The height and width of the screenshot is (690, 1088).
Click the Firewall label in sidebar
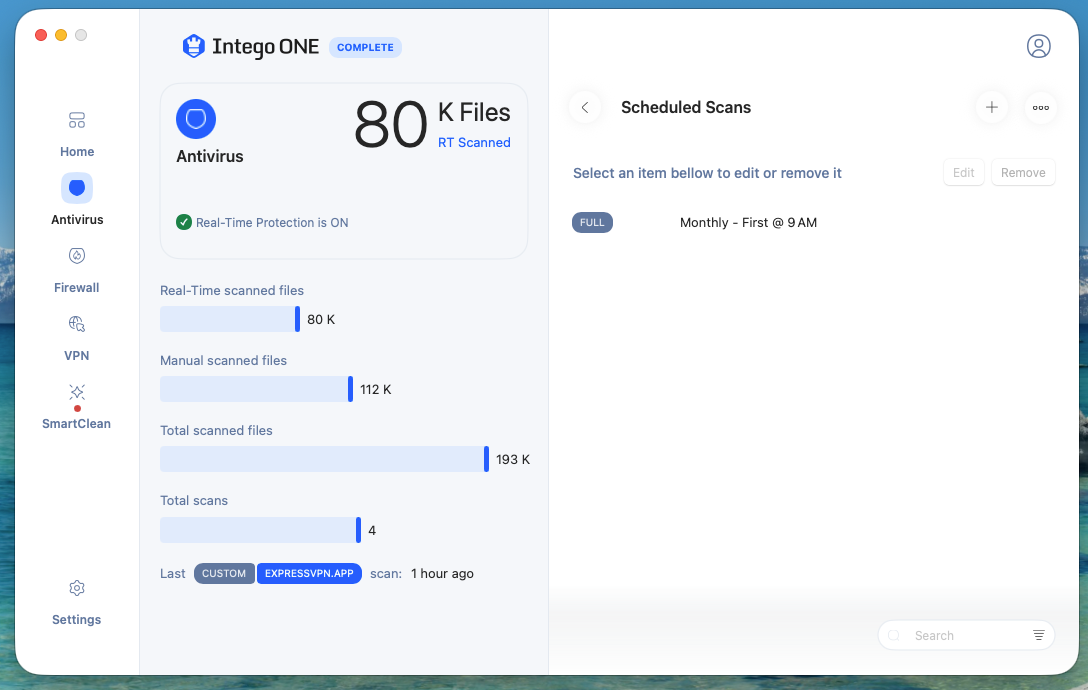point(77,287)
